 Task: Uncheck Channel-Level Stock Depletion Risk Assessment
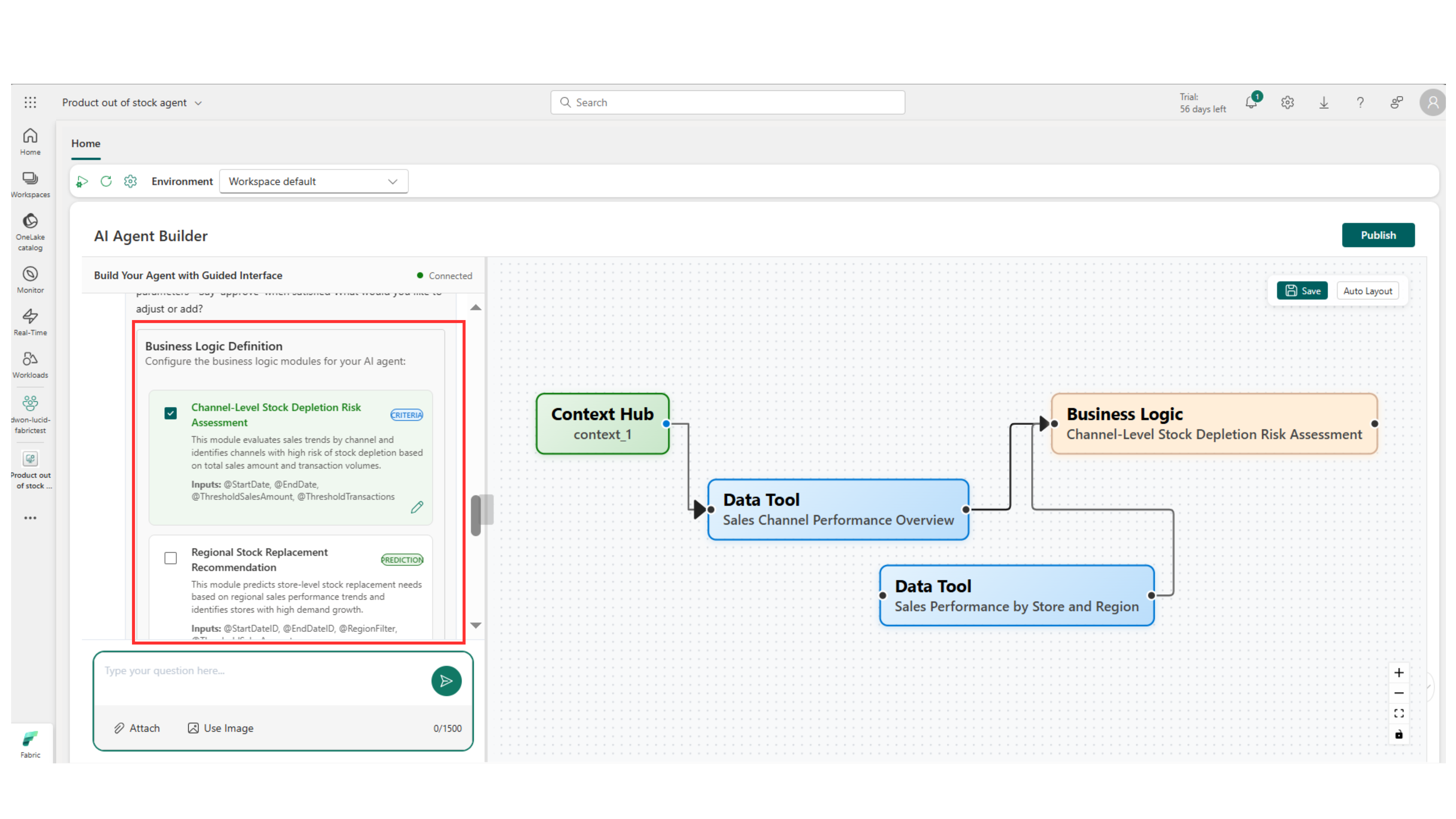pos(170,413)
